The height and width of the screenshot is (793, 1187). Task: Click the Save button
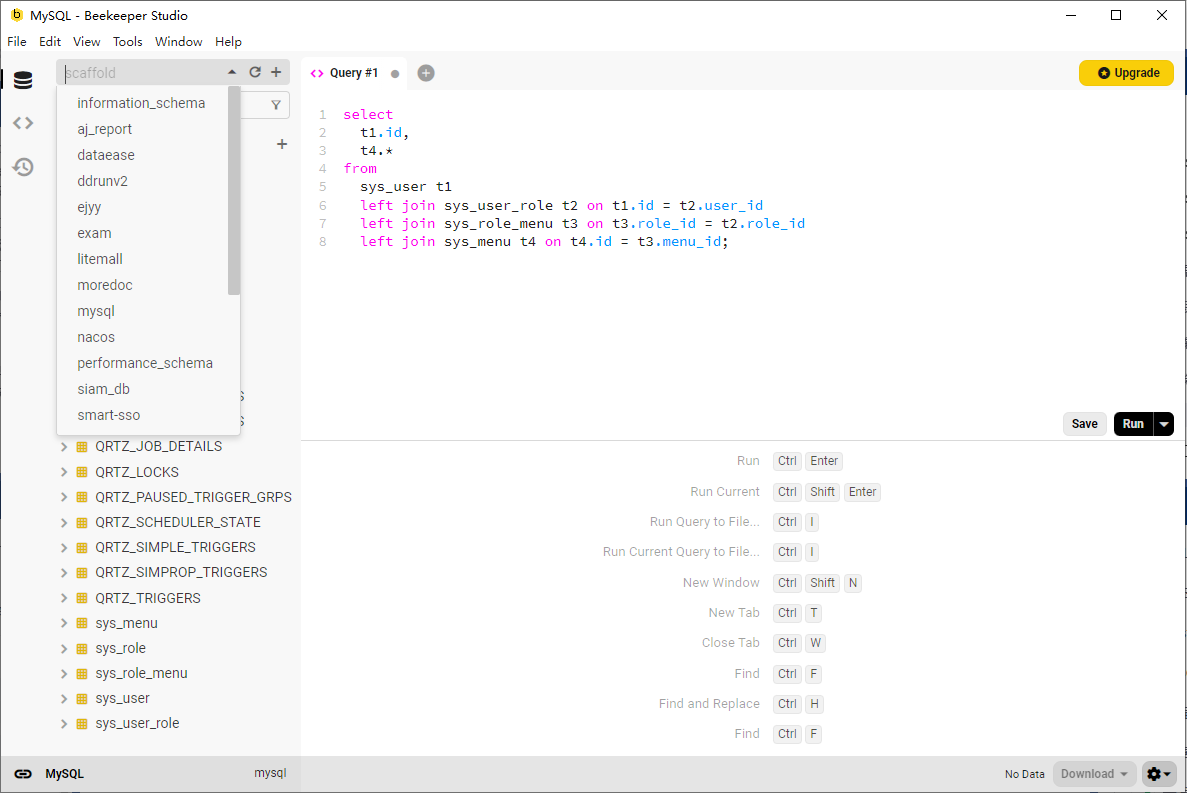(x=1084, y=423)
